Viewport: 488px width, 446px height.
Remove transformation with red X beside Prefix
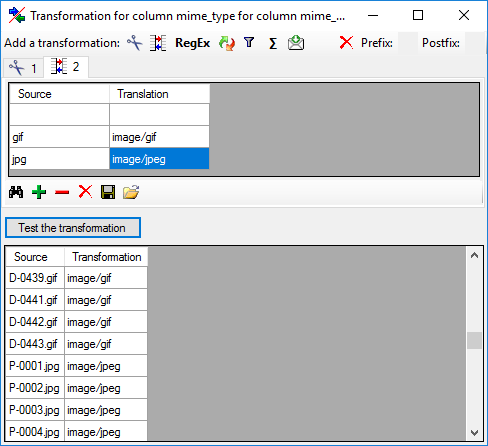(x=346, y=43)
